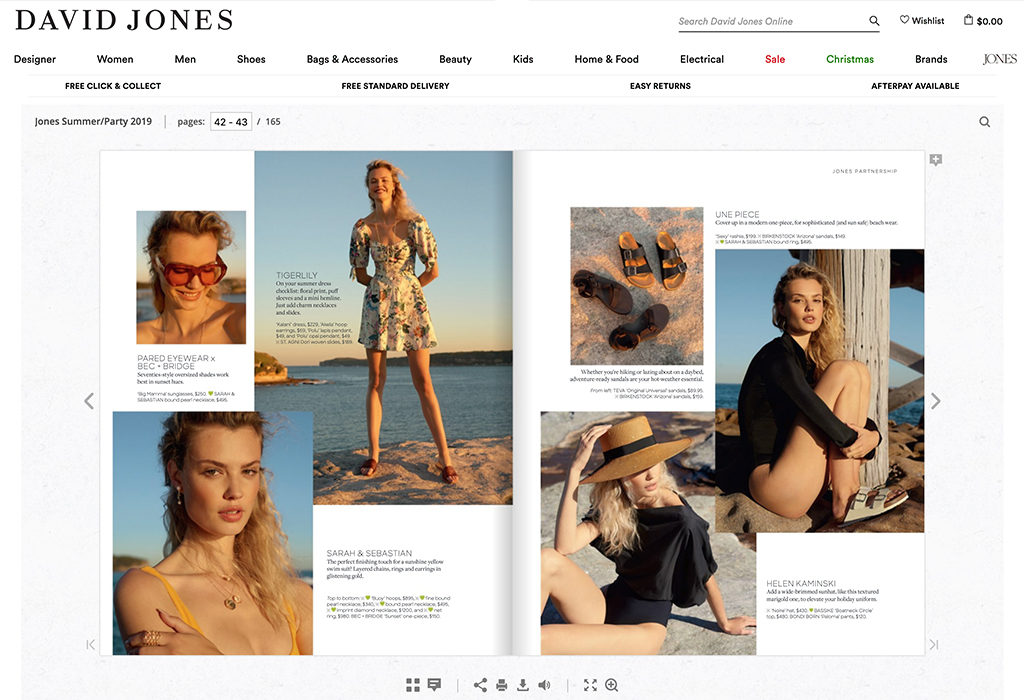The image size is (1024, 700).
Task: Open the notes comment icon
Action: pyautogui.click(x=434, y=684)
